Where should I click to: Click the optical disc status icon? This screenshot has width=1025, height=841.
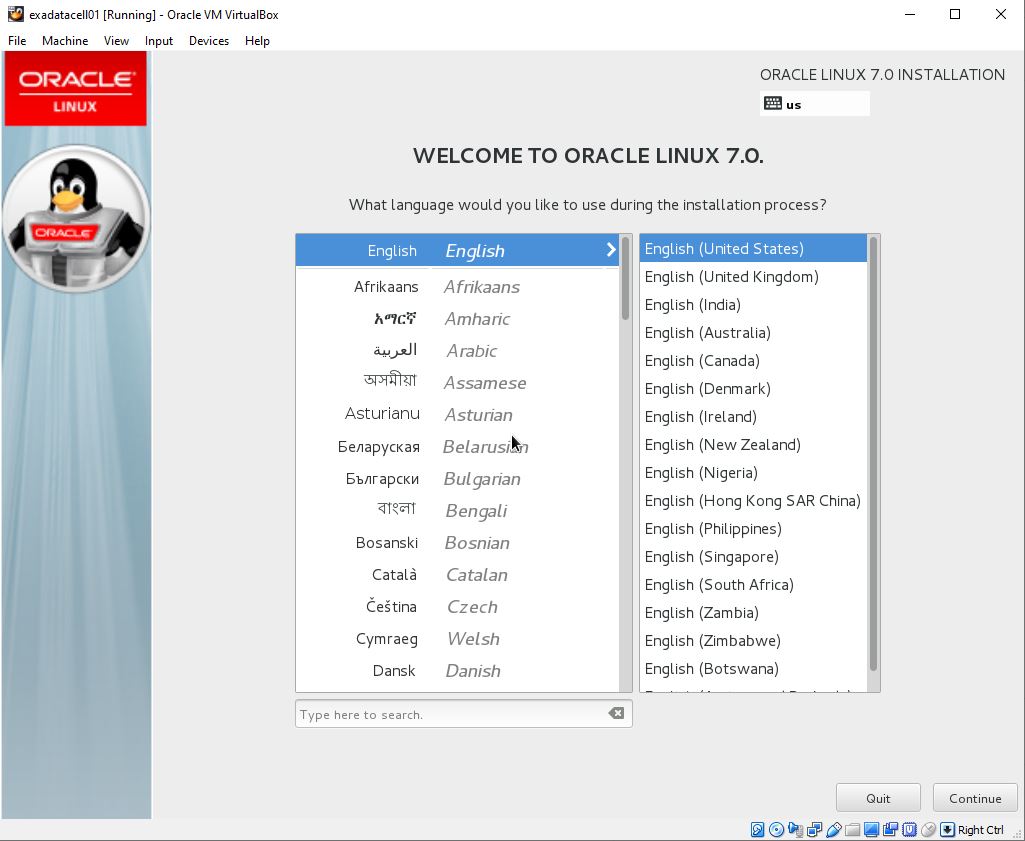click(x=776, y=830)
